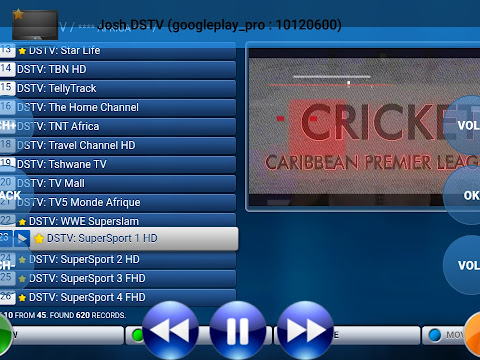This screenshot has height=360, width=480.
Task: Select channel DSTV: Tshwane TV
Action: coord(118,165)
